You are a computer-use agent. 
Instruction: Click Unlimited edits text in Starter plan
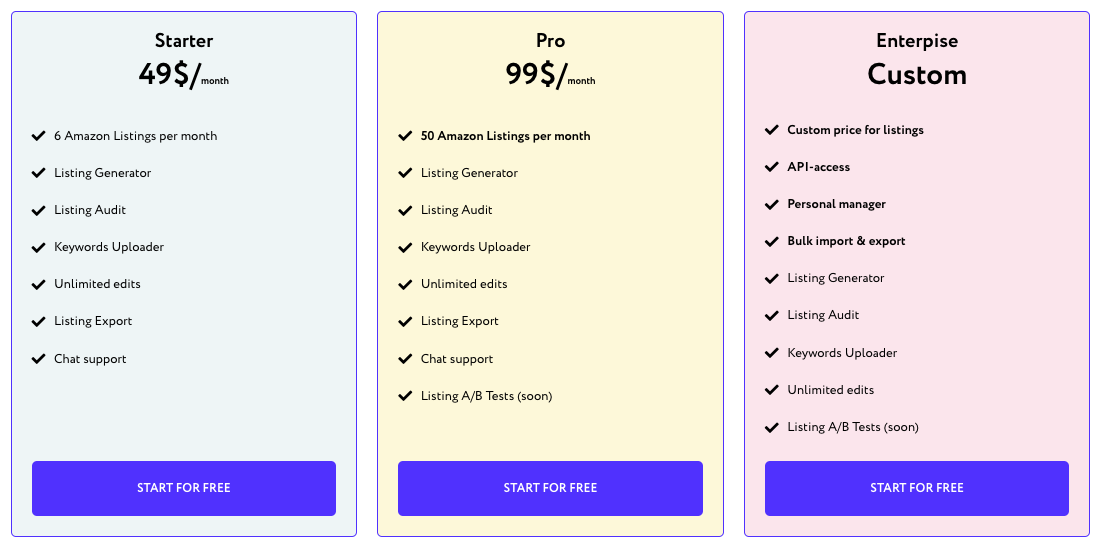[97, 284]
